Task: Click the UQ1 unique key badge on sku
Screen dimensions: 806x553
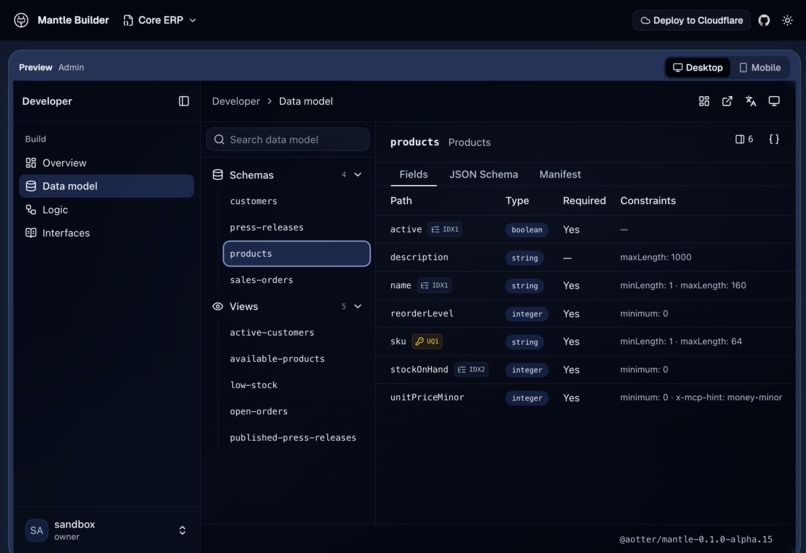Action: coord(427,341)
